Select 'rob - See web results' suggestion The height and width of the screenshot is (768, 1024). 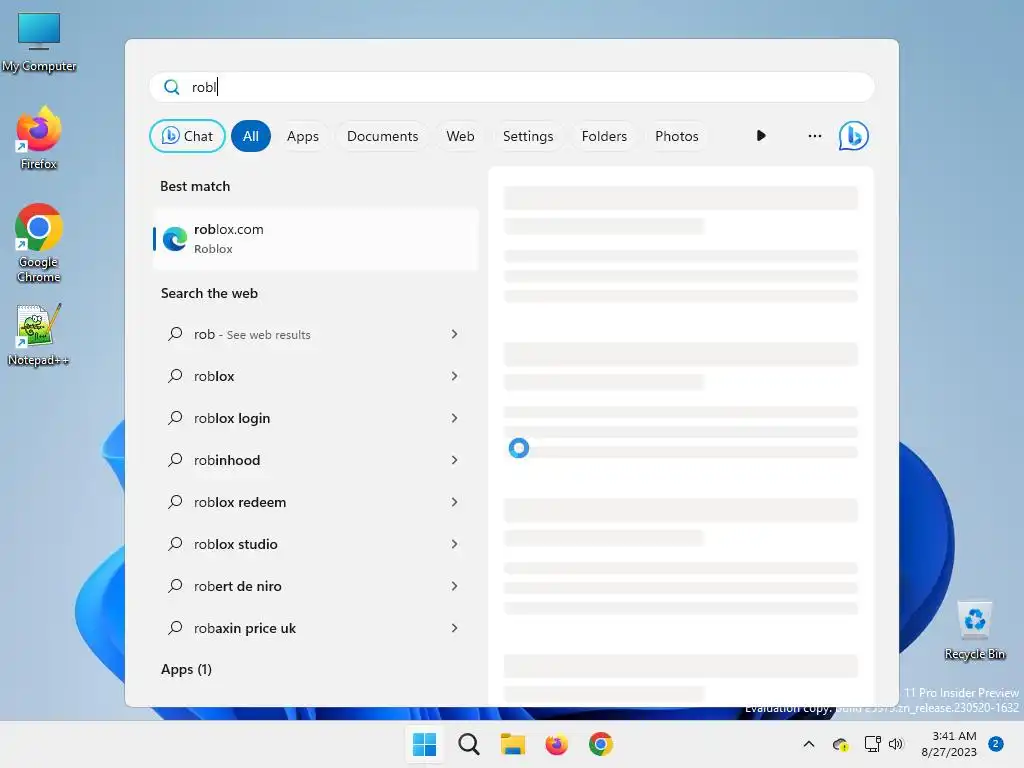(315, 334)
